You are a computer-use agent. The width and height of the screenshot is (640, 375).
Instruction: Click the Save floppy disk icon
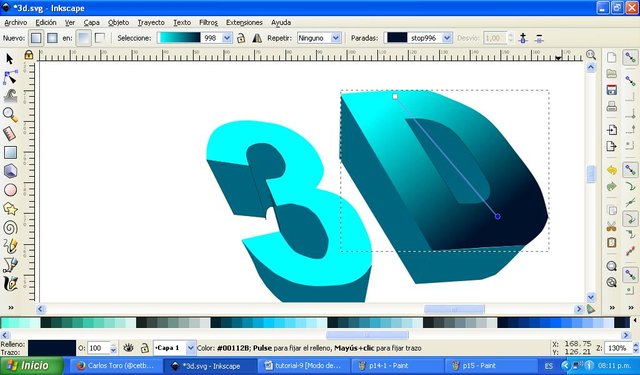611,90
